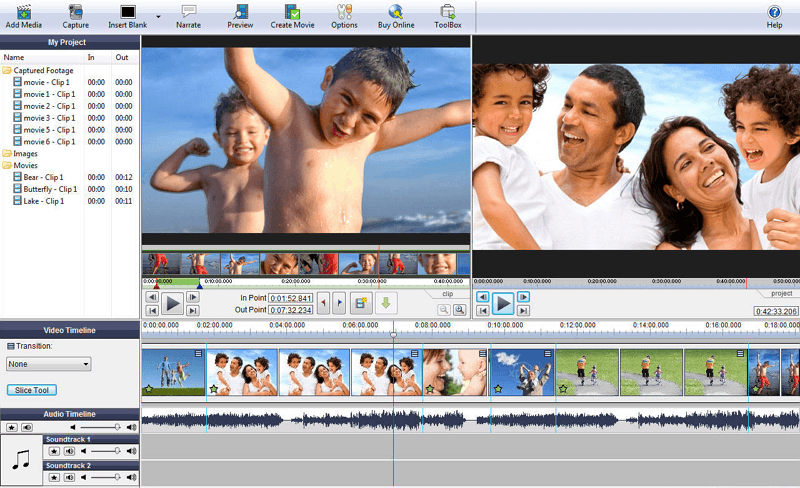Toggle Soundtrack 1 mute speaker button

(69, 452)
